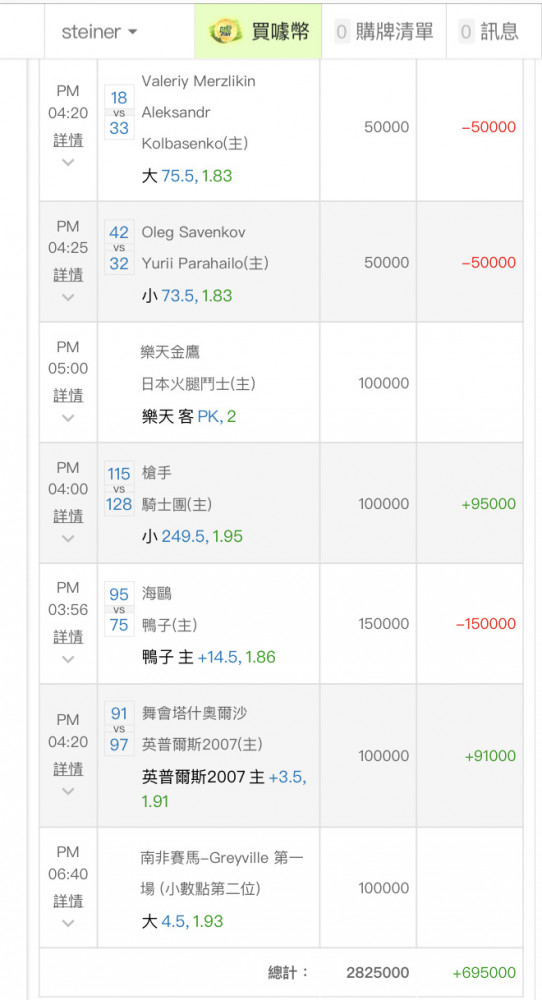Click the 0 badge next to 購牌清單
The width and height of the screenshot is (542, 1000).
coord(342,31)
